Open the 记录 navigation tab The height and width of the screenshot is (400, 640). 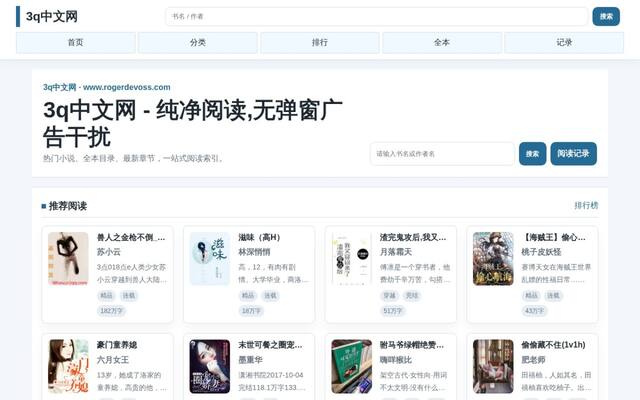coord(564,42)
